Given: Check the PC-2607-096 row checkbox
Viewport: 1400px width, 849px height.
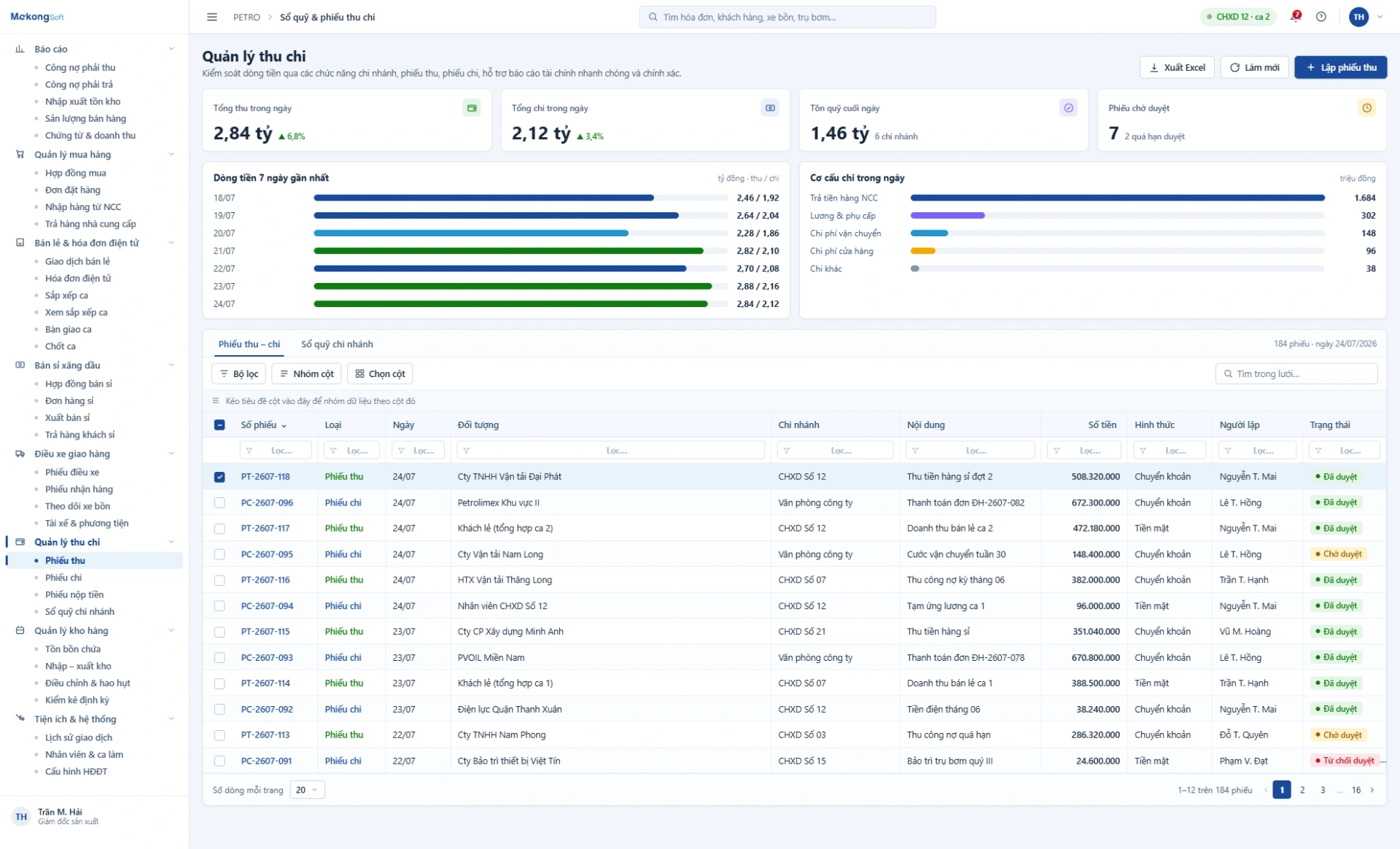Looking at the screenshot, I should [x=219, y=503].
